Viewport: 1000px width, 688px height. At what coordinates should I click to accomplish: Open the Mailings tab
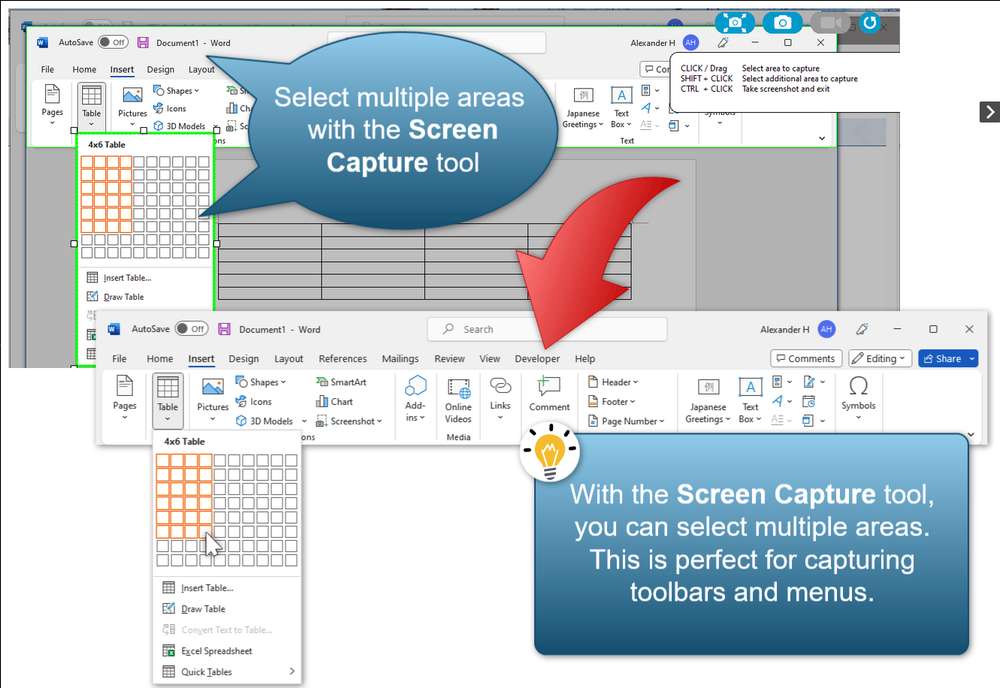[x=400, y=358]
